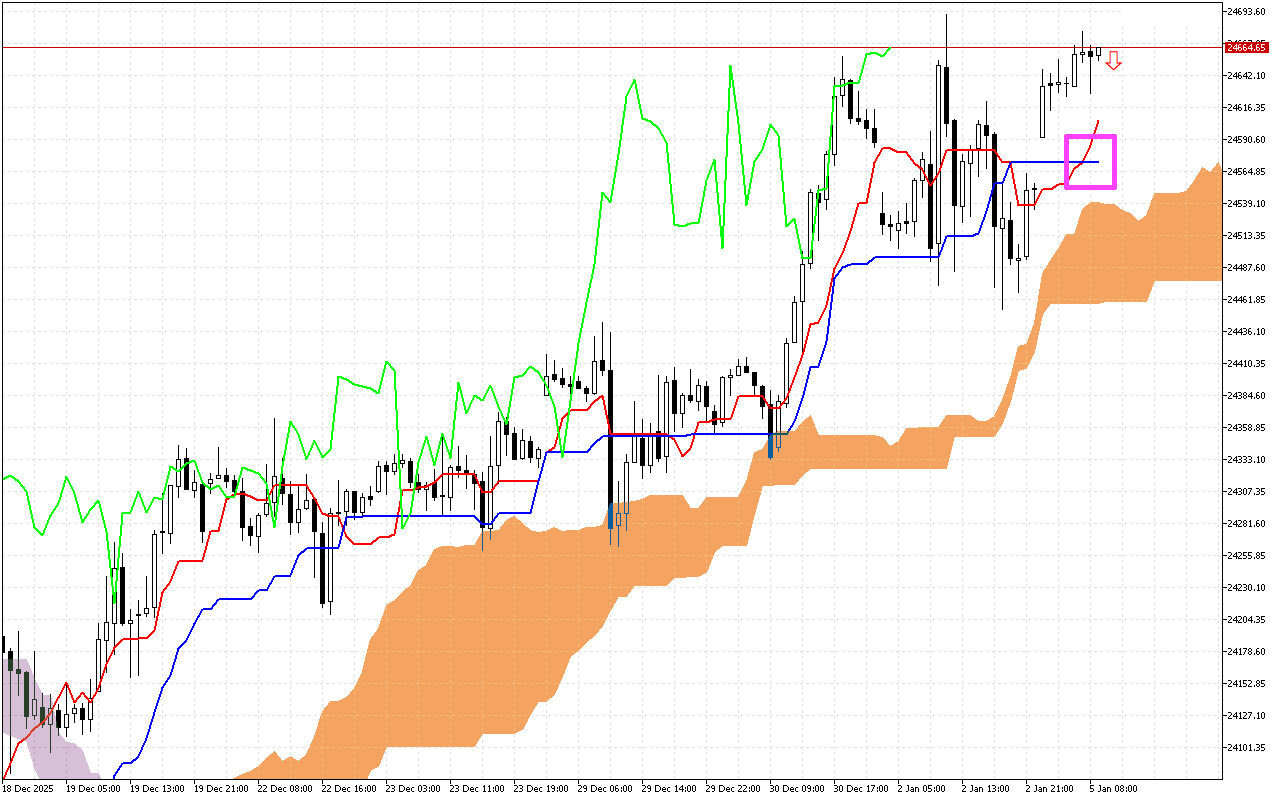Click the 29 Dec 06:00 time label
Screen dimensions: 1280x800
(x=605, y=788)
